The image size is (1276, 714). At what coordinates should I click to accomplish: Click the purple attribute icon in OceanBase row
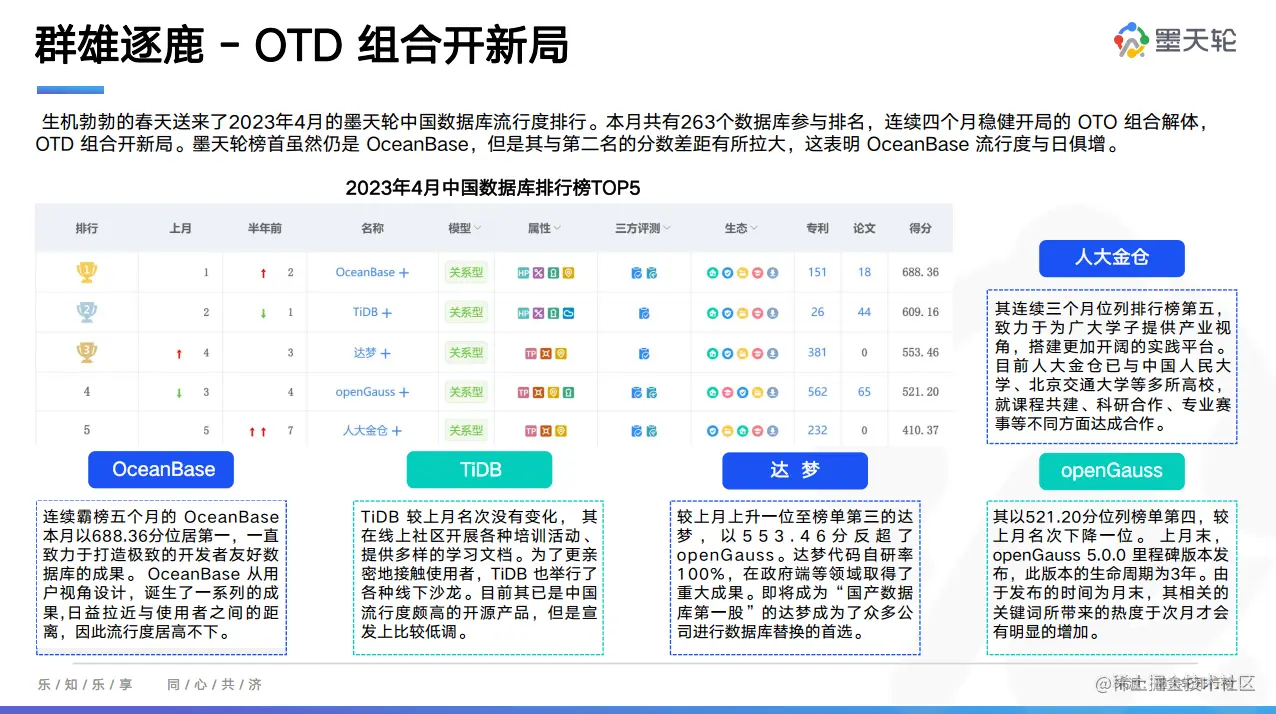point(538,273)
